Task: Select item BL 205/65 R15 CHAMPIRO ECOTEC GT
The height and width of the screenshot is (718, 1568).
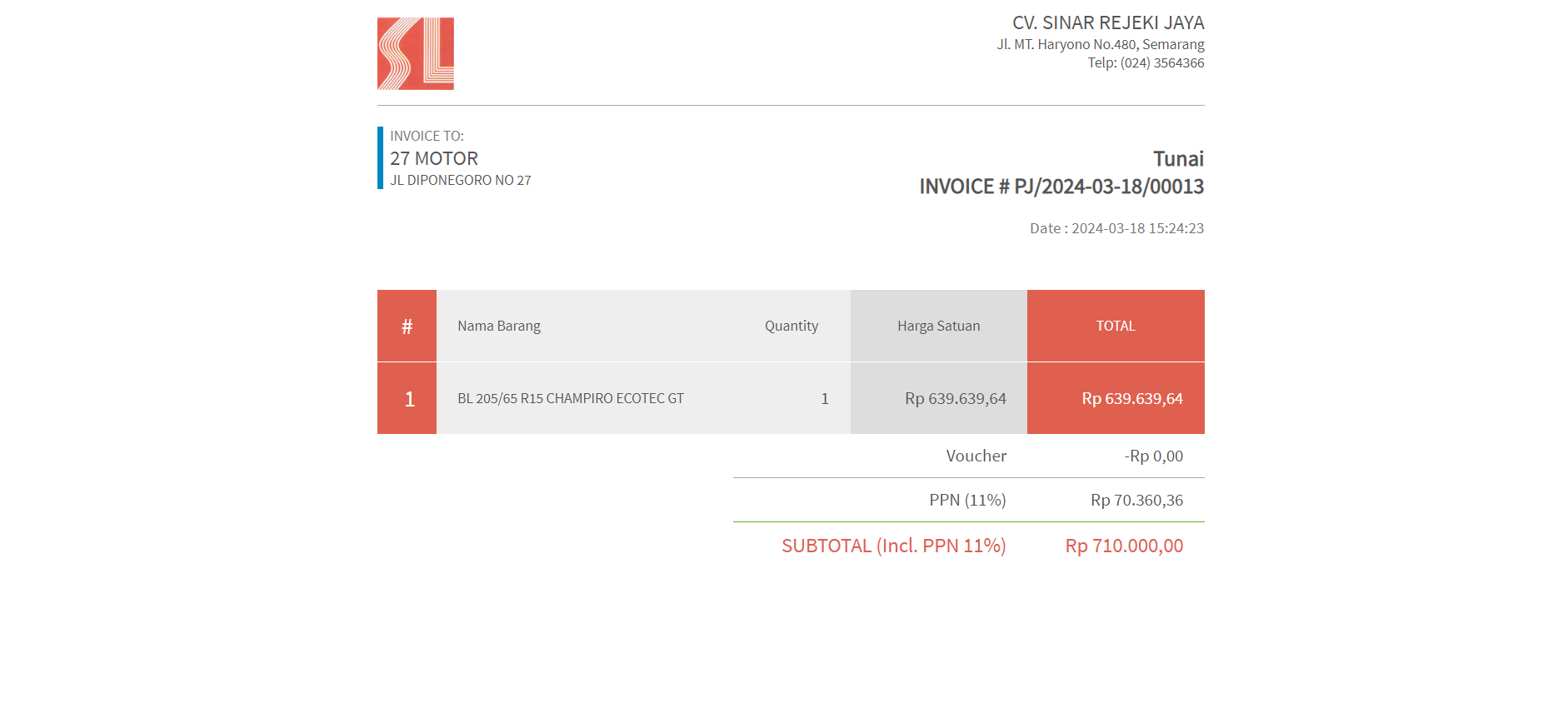Action: pyautogui.click(x=570, y=399)
